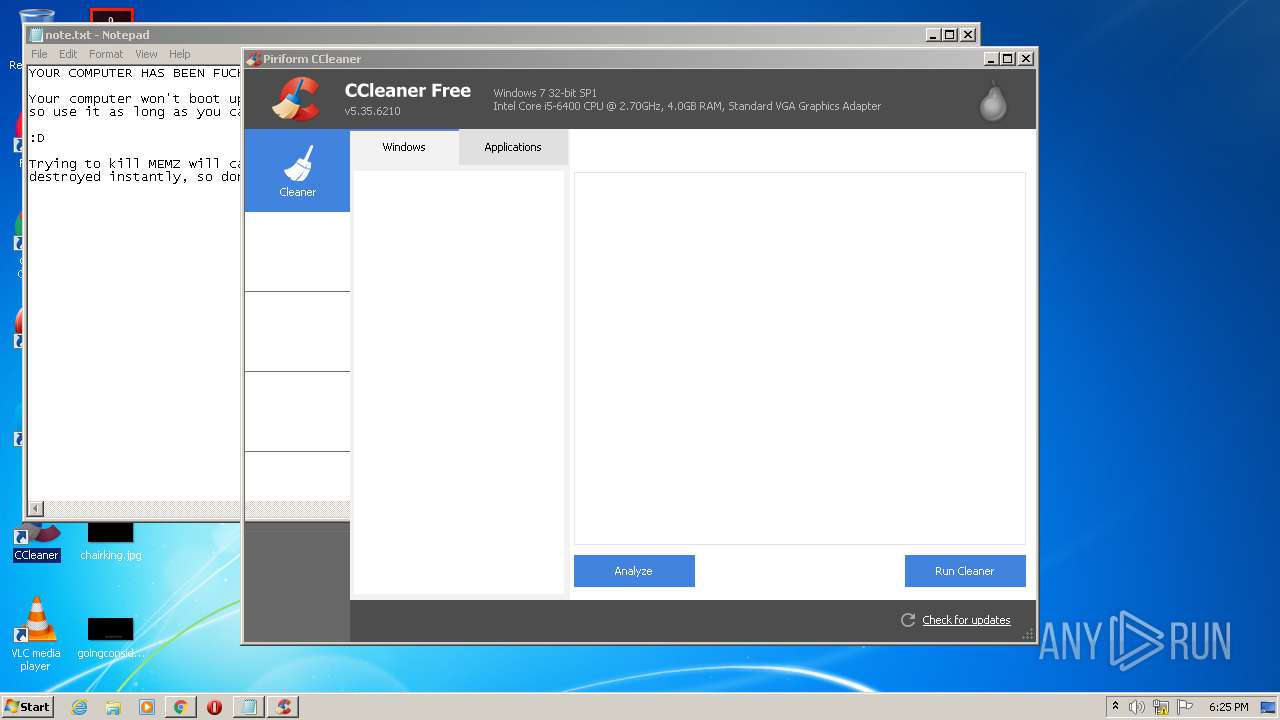
Task: Maximize the Notepad window
Action: tap(950, 35)
